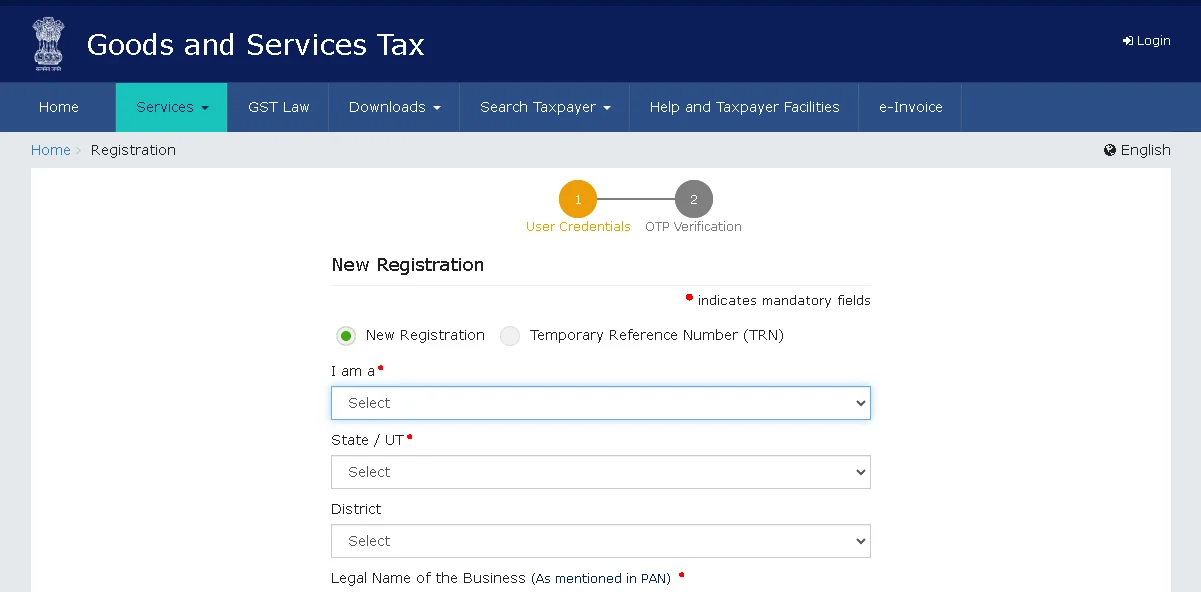The image size is (1201, 592).
Task: Select the New Registration radio button
Action: [x=345, y=336]
